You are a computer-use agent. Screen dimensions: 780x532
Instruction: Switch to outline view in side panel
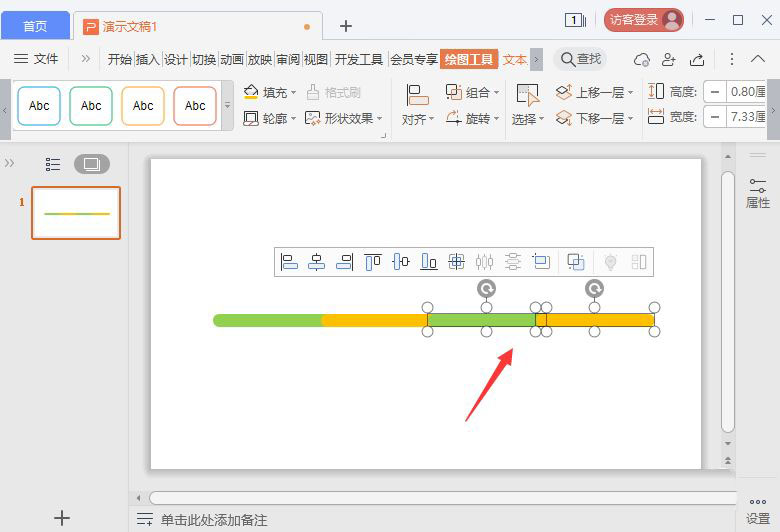pyautogui.click(x=53, y=164)
